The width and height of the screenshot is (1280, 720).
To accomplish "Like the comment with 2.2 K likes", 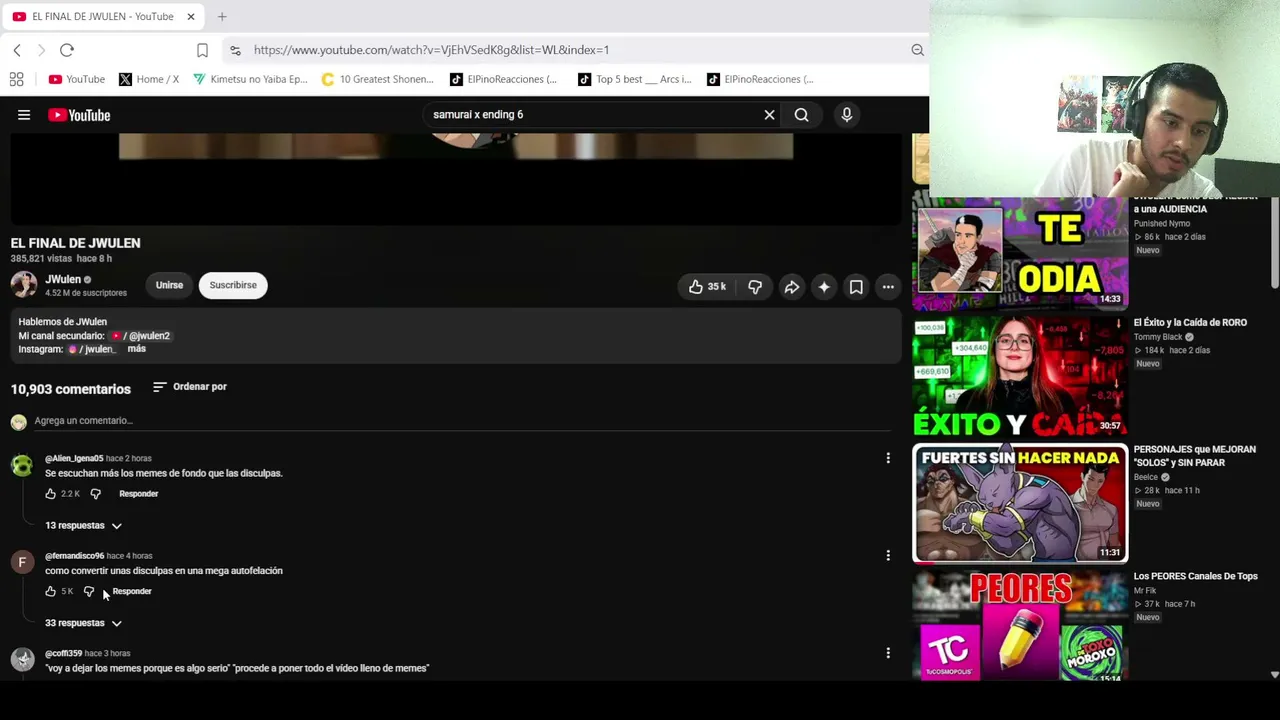I will [51, 494].
